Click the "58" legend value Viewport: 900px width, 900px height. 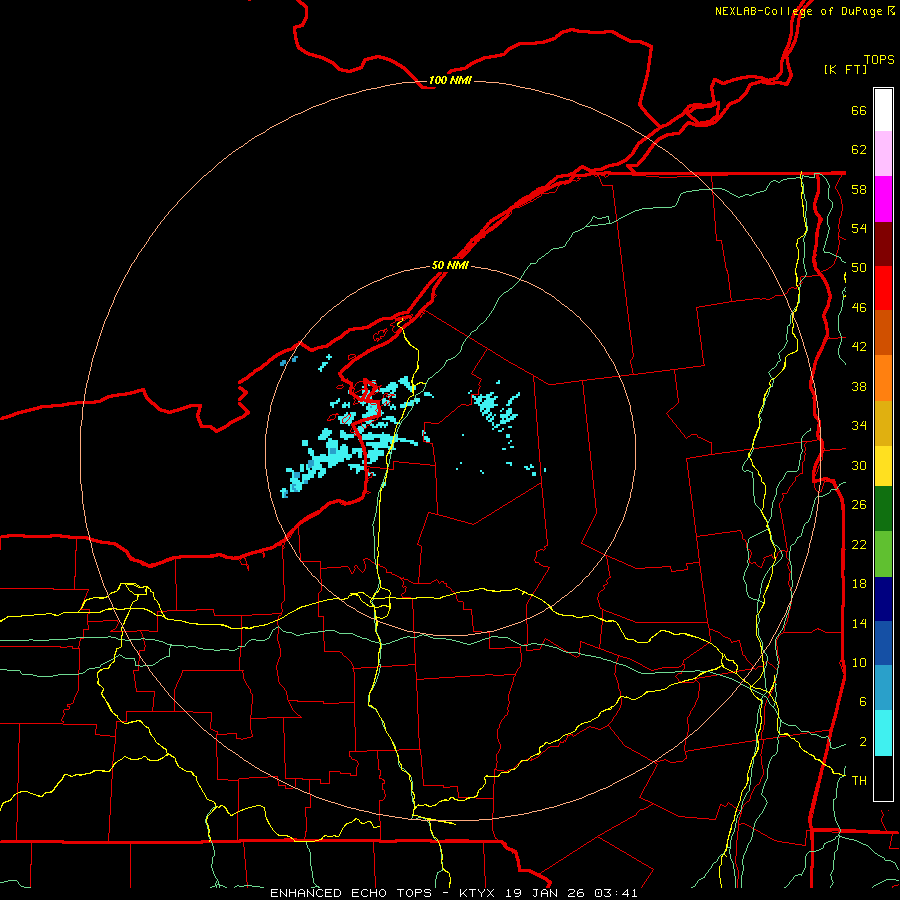coord(859,189)
